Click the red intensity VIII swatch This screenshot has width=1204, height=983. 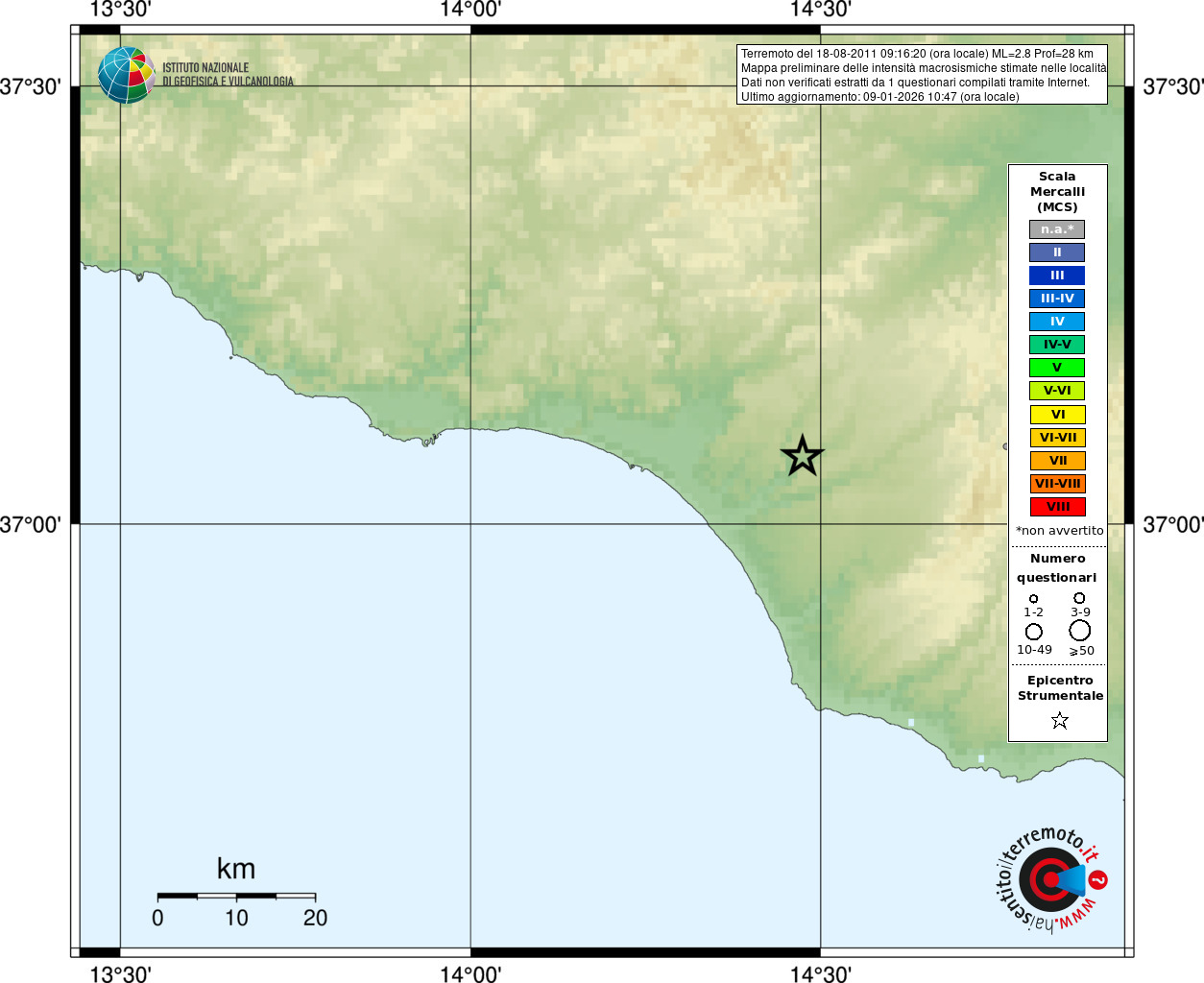click(x=1057, y=507)
